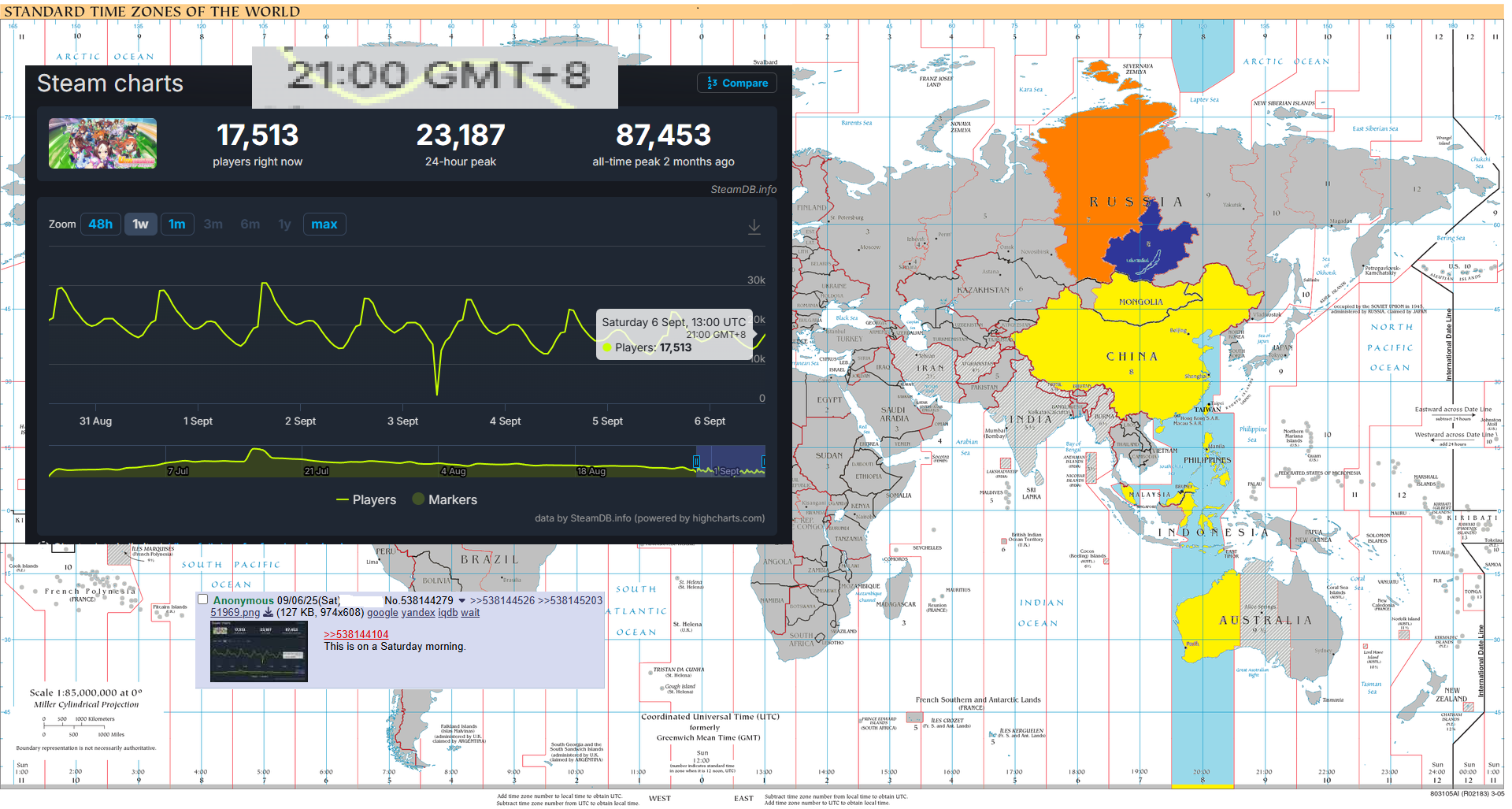Click the map title 'STANDARD TIME ZONES OF THE WORLD'
This screenshot has height=809, width=1512.
[x=152, y=11]
